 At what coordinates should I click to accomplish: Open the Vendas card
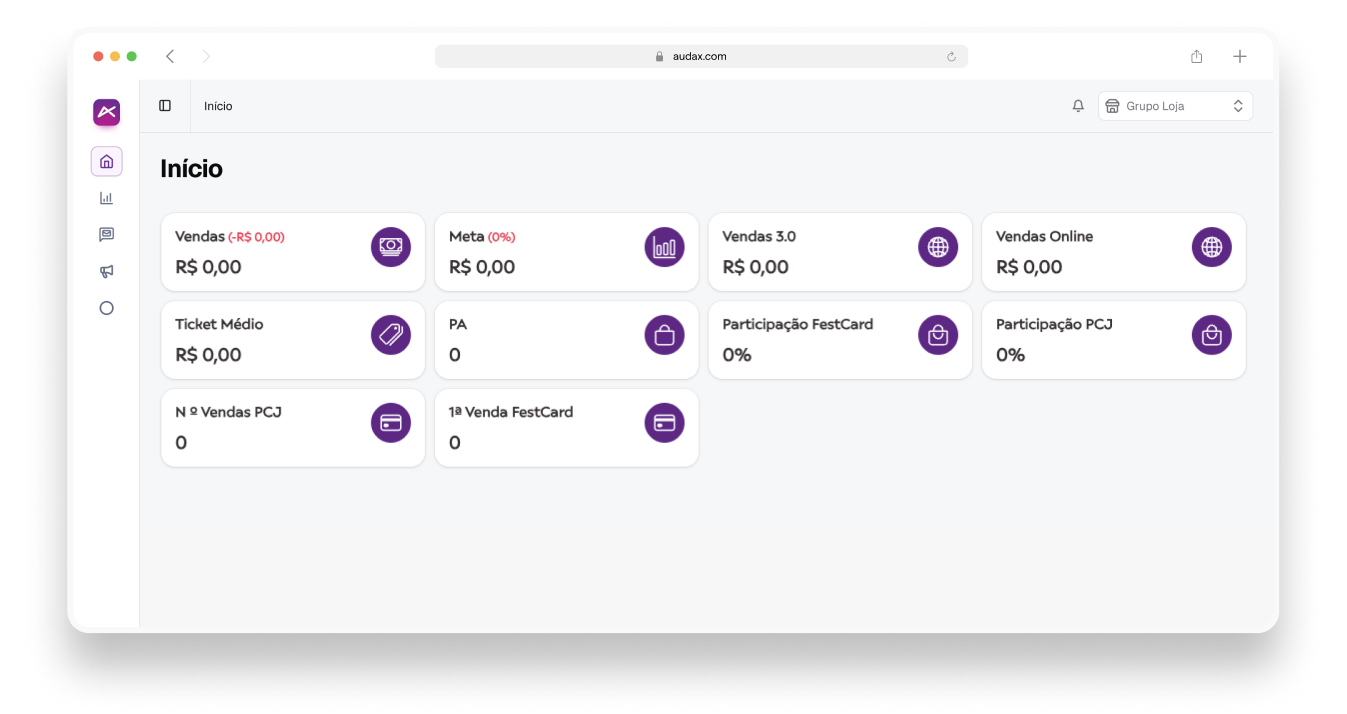[x=292, y=252]
